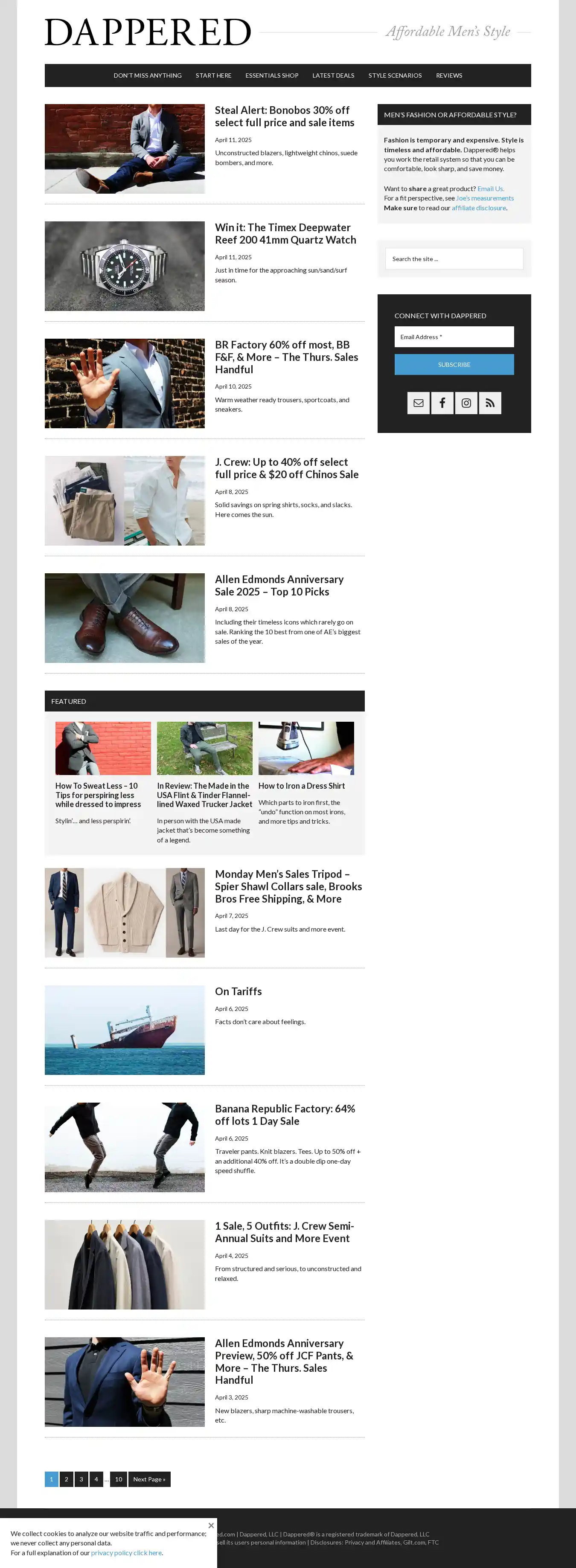
Task: Open the How to Iron a Dress Shirt article
Action: (301, 786)
